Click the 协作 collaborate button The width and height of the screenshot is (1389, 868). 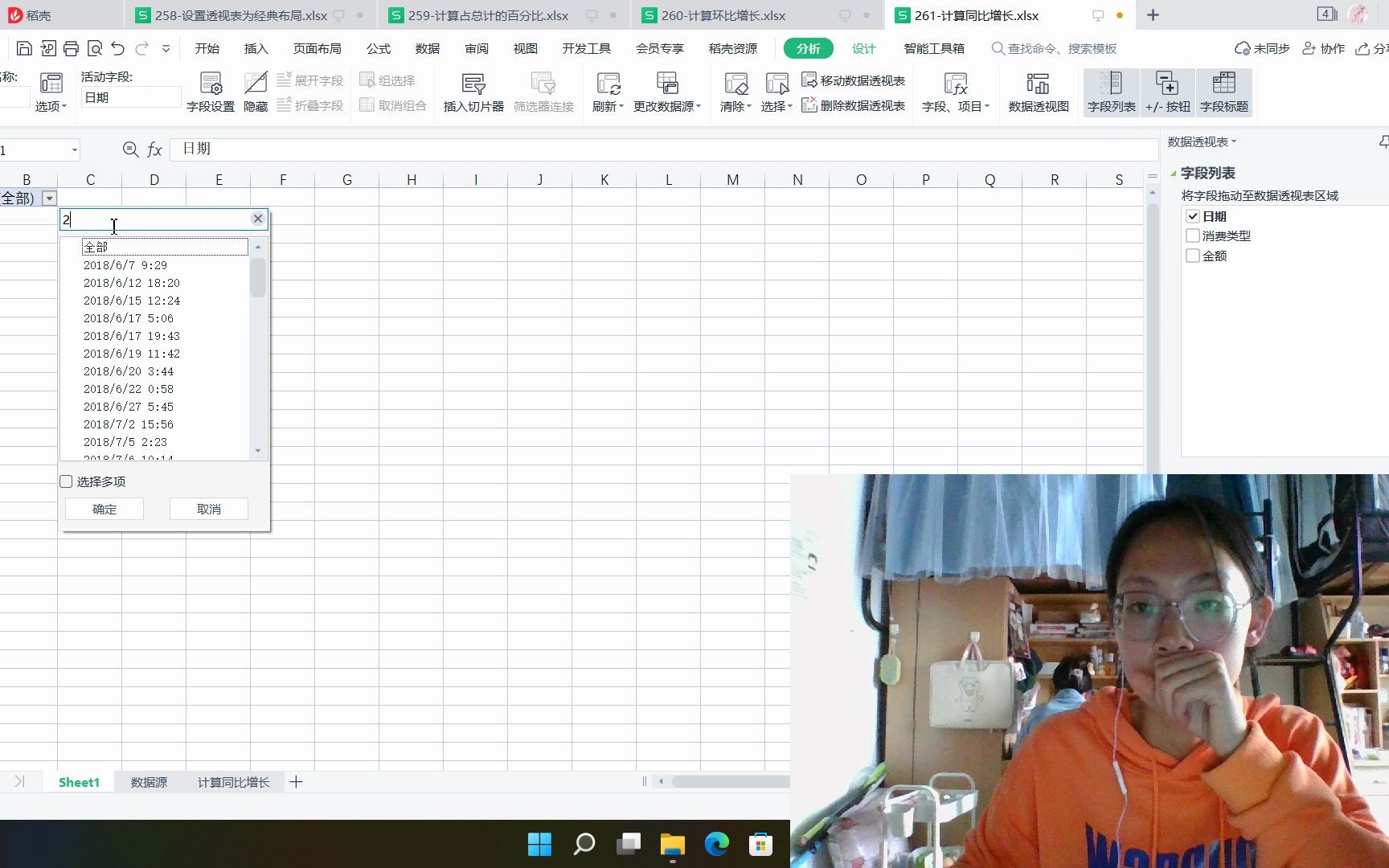click(x=1323, y=48)
